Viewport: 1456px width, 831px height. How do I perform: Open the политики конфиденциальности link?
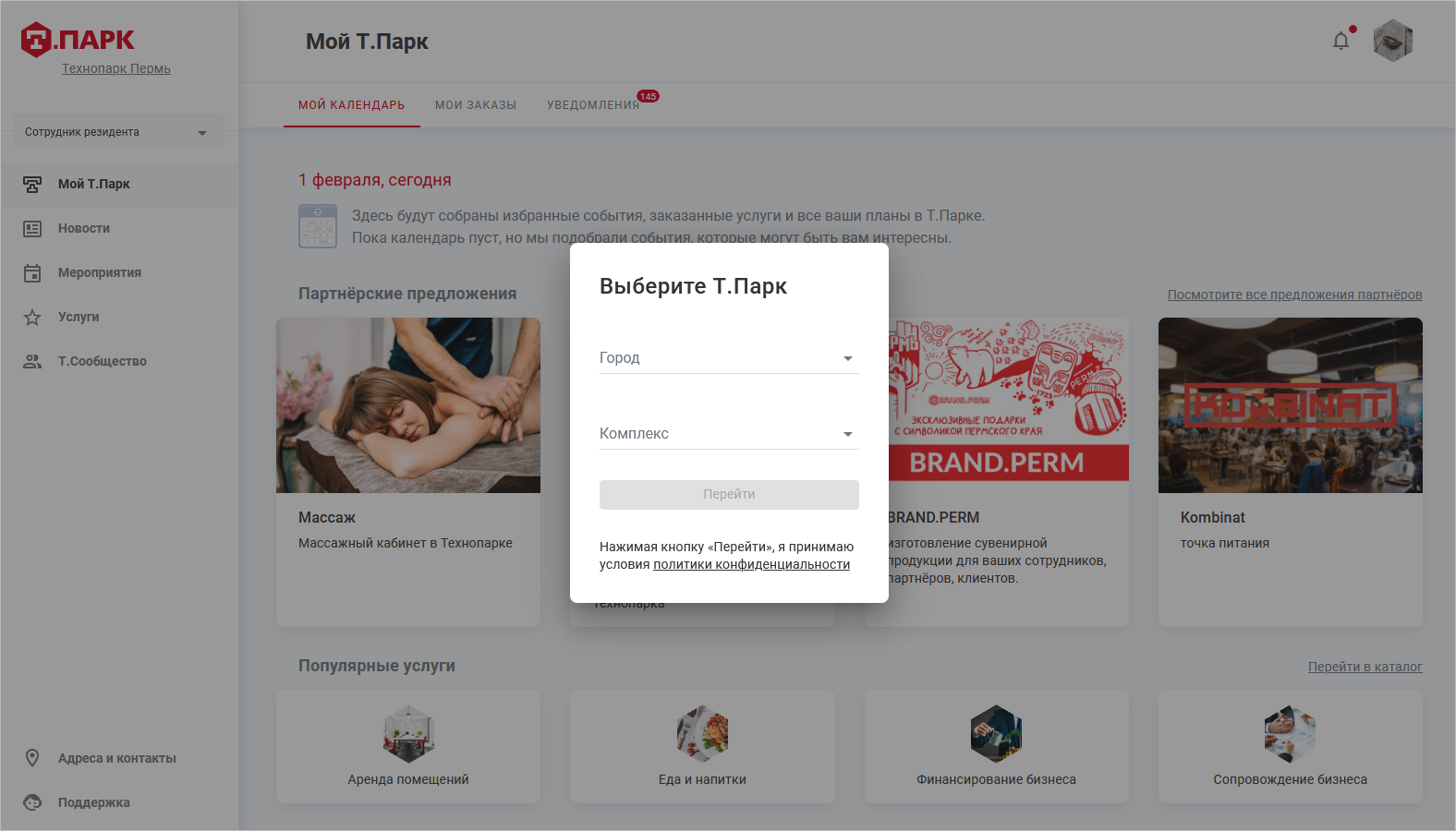click(751, 564)
